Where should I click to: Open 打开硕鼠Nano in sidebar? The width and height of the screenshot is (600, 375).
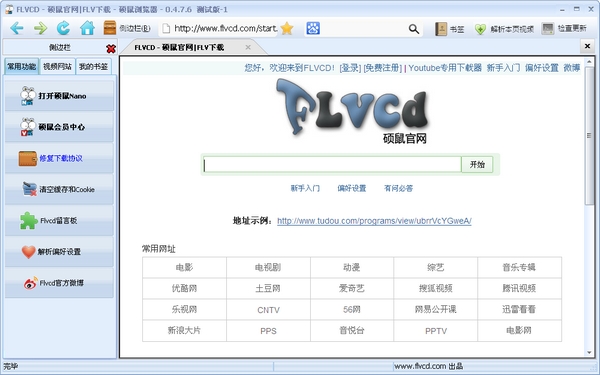(x=59, y=96)
